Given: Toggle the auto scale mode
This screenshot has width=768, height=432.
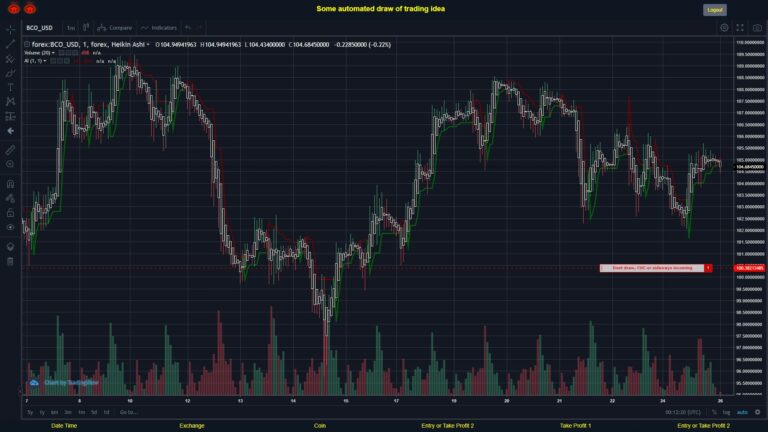Looking at the screenshot, I should pos(743,412).
